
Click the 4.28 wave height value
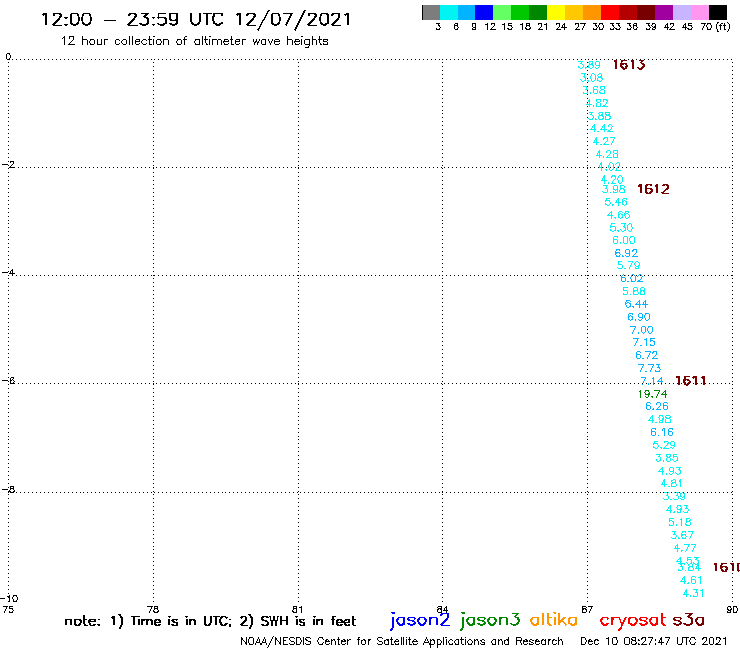tap(607, 154)
